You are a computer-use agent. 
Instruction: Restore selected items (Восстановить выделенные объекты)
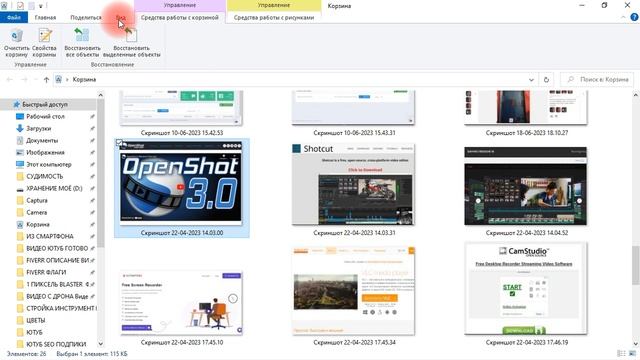(x=131, y=43)
